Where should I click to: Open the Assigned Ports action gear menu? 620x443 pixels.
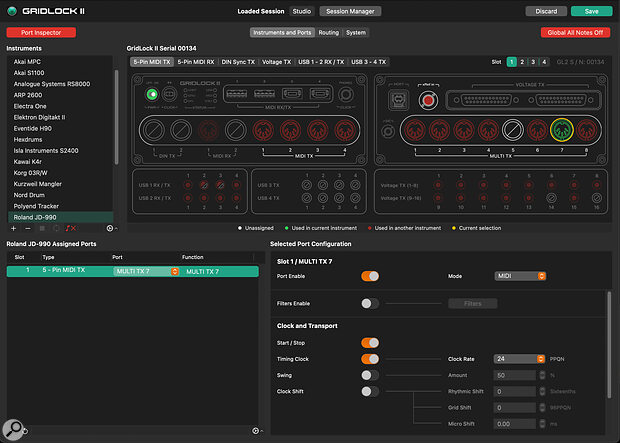257,430
